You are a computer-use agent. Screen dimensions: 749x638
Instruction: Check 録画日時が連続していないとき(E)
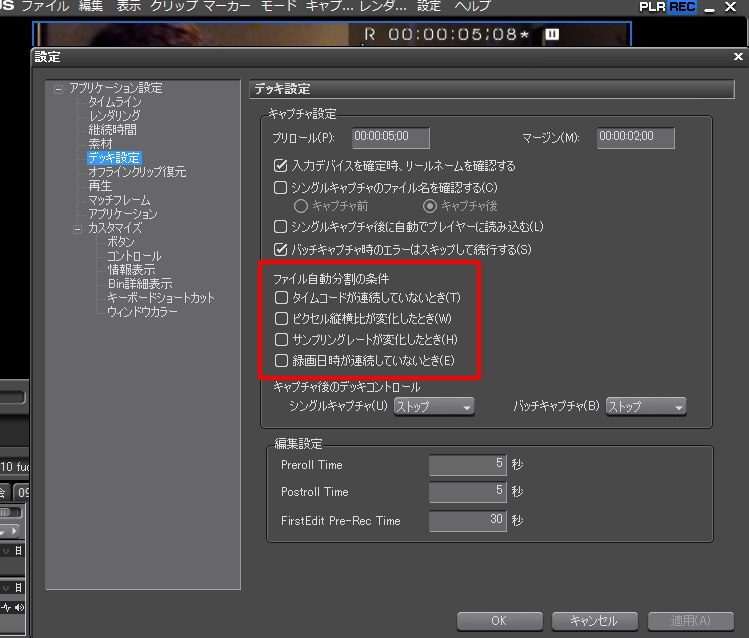coord(281,361)
